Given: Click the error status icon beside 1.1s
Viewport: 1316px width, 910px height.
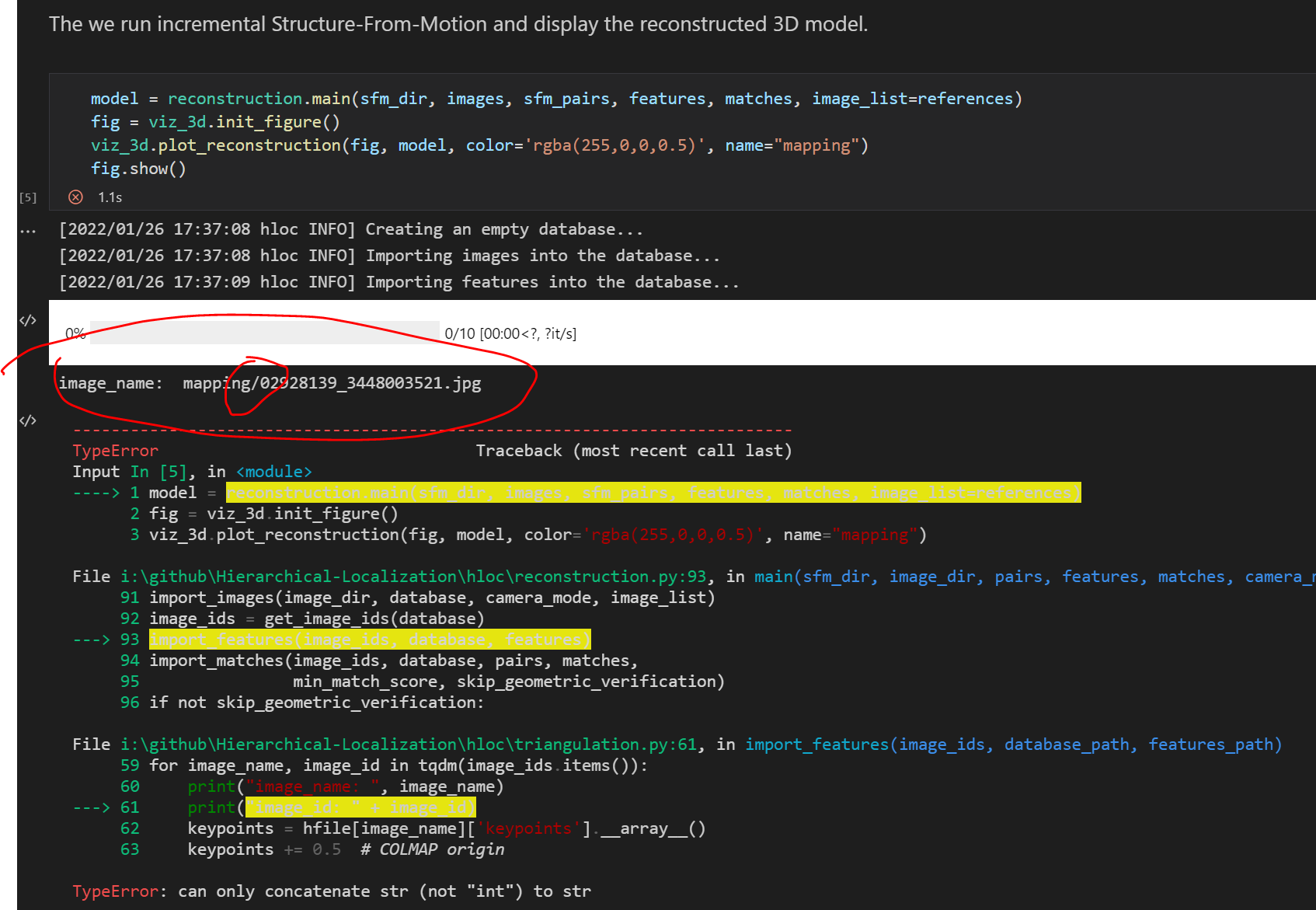Looking at the screenshot, I should [x=75, y=197].
